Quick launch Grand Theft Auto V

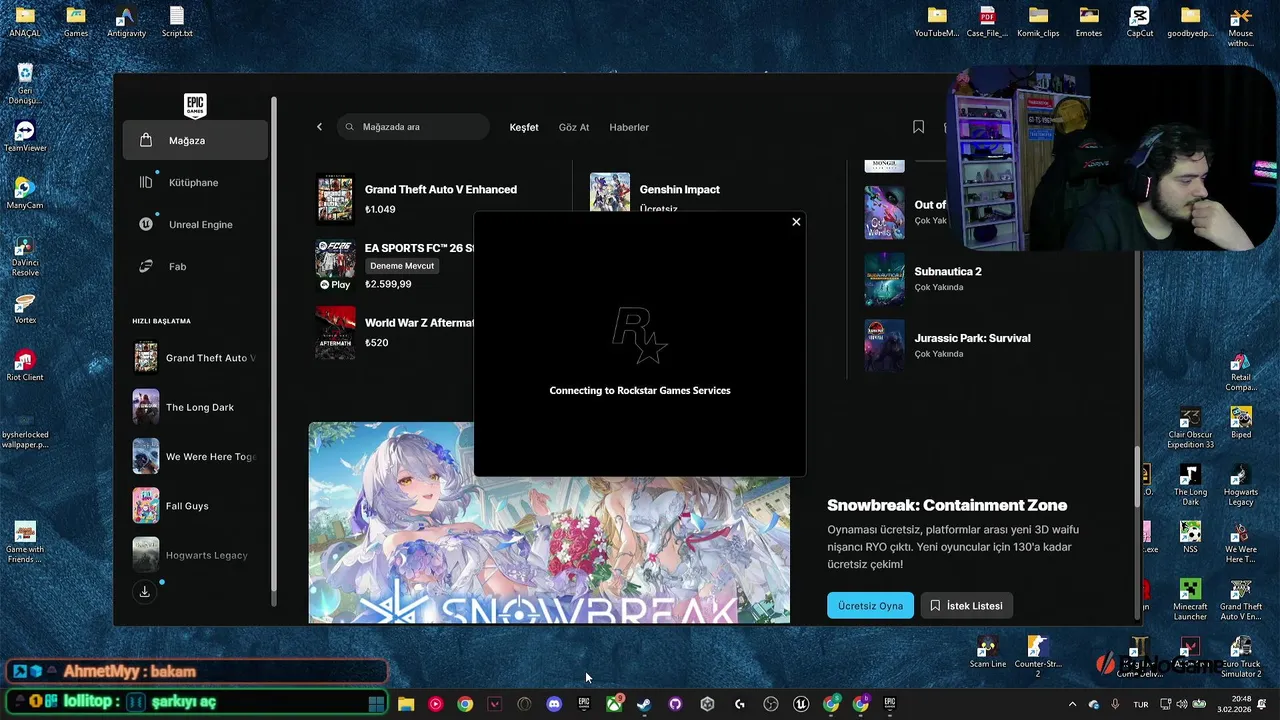195,358
